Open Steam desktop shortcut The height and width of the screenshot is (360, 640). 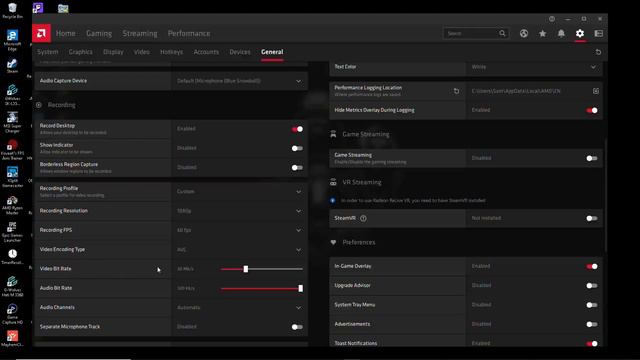point(12,66)
